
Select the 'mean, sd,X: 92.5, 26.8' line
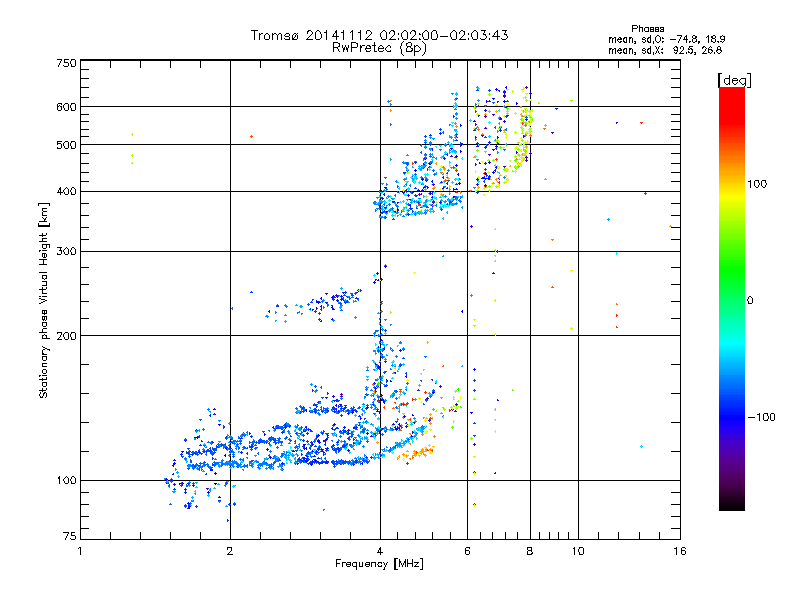point(665,50)
